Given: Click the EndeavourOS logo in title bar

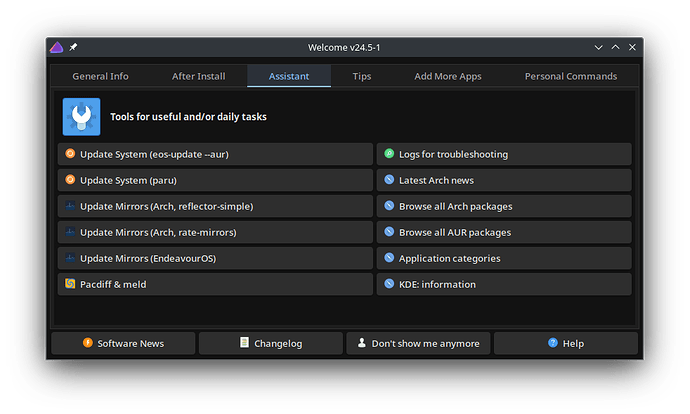Looking at the screenshot, I should point(57,48).
